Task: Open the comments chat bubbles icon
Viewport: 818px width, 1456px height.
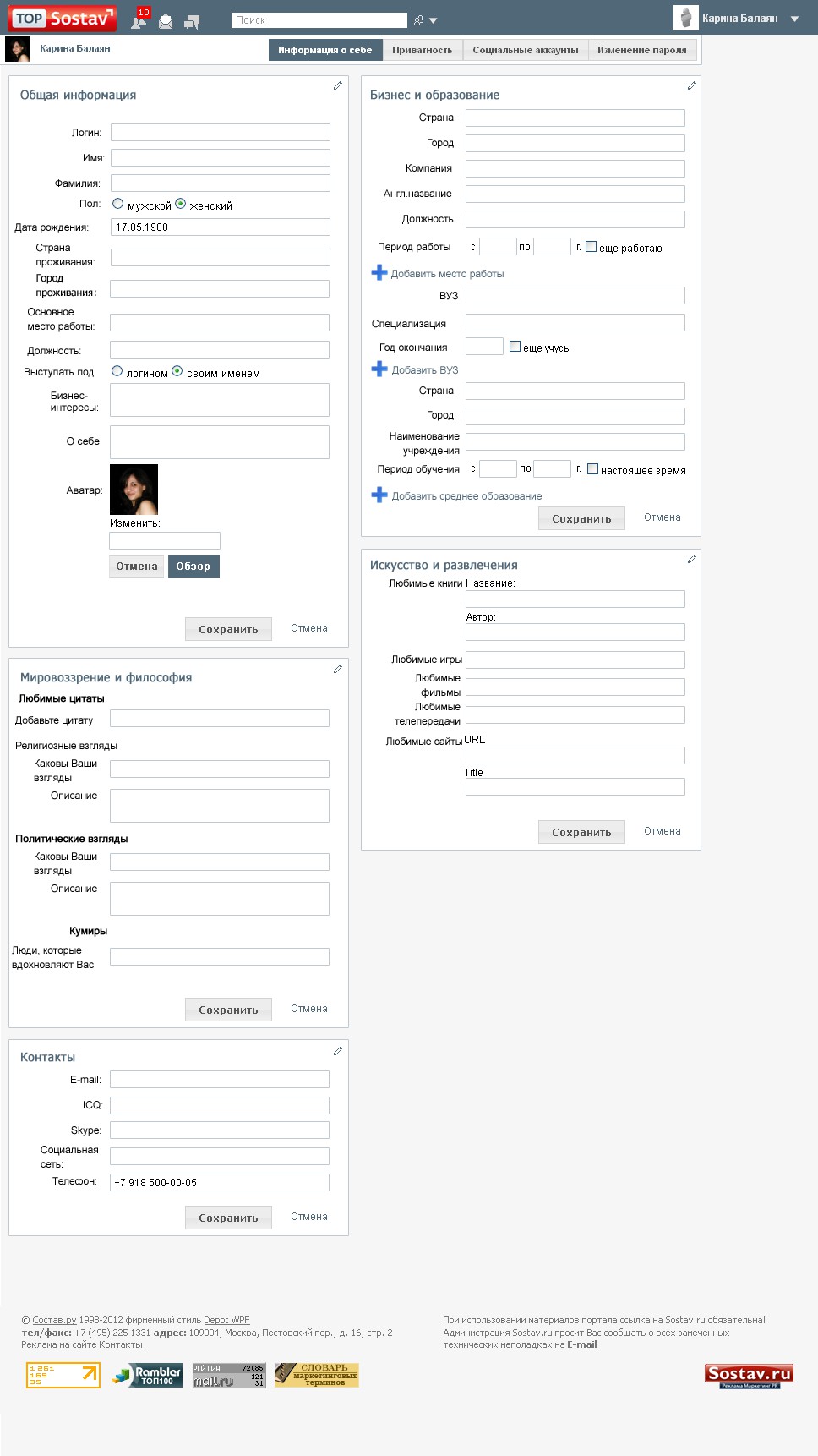Action: click(193, 21)
